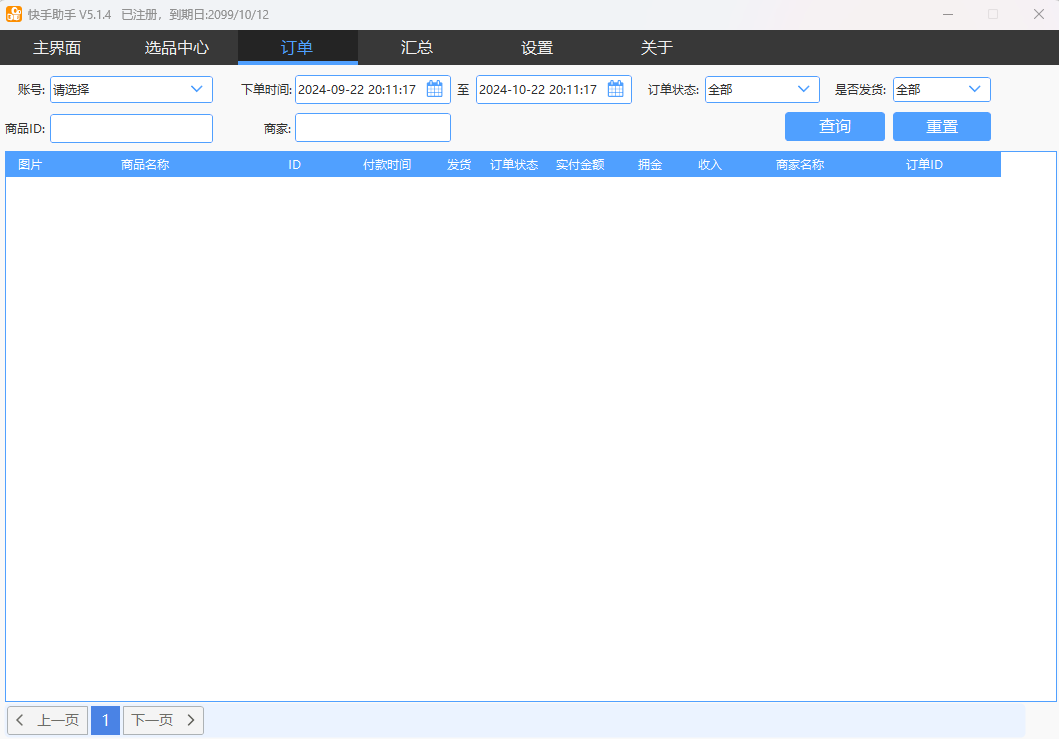Open the 设置 settings tab

[537, 47]
